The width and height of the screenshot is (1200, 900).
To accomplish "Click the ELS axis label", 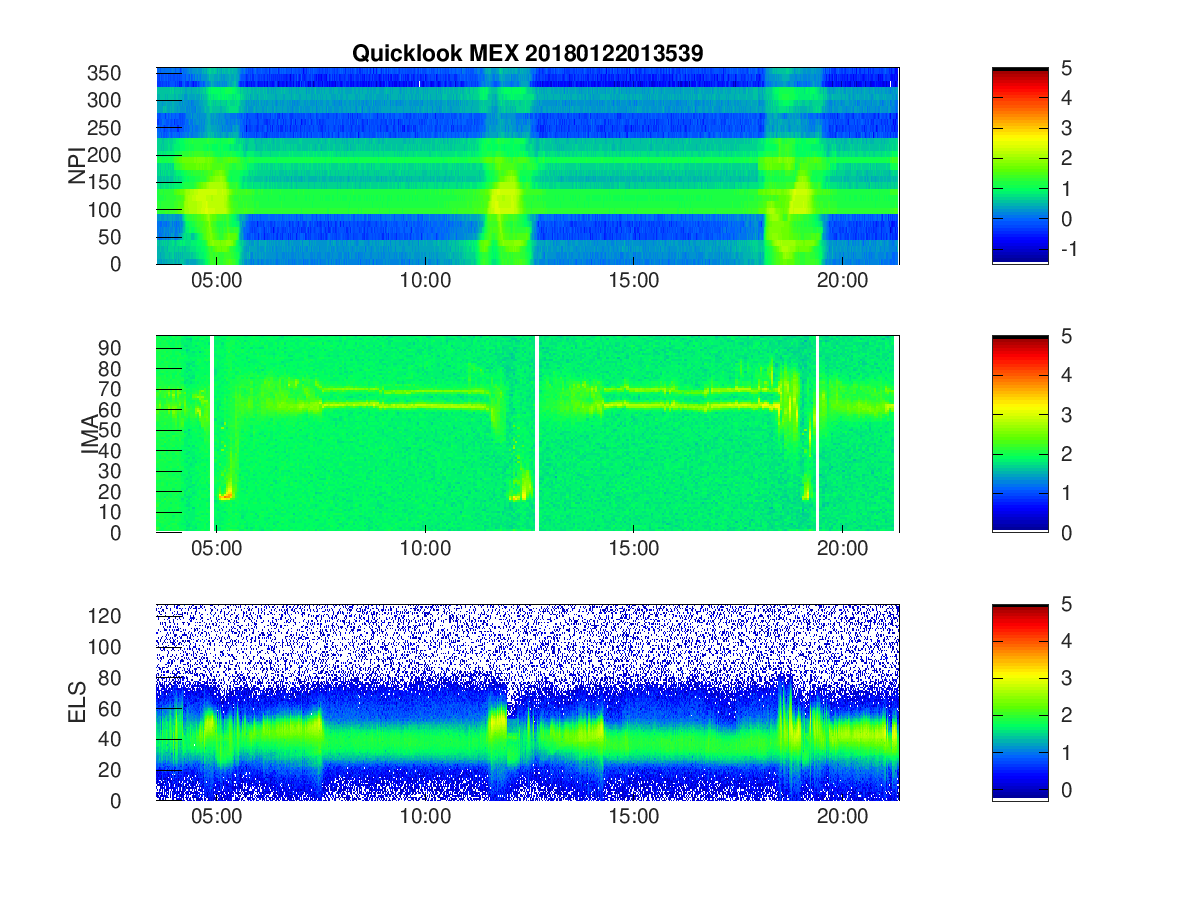I will click(x=76, y=702).
